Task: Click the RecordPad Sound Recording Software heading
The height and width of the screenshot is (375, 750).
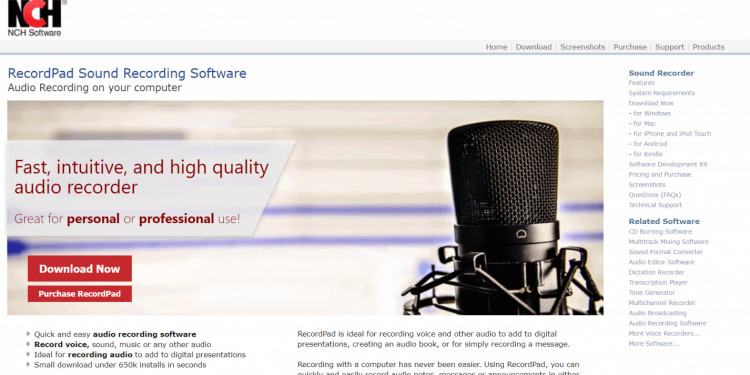Action: click(x=127, y=73)
